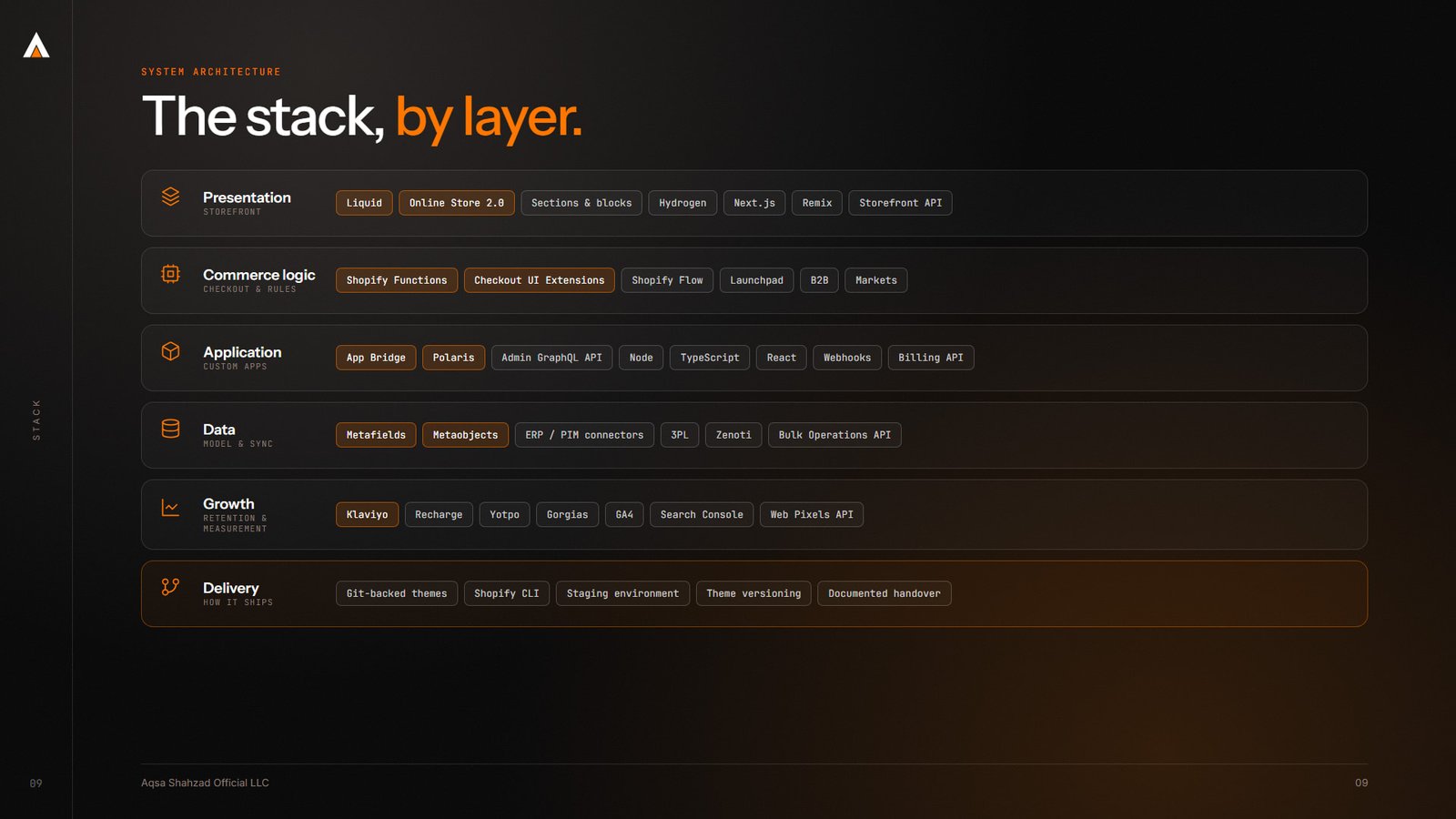Click the Presentation layers stack icon

(x=170, y=197)
